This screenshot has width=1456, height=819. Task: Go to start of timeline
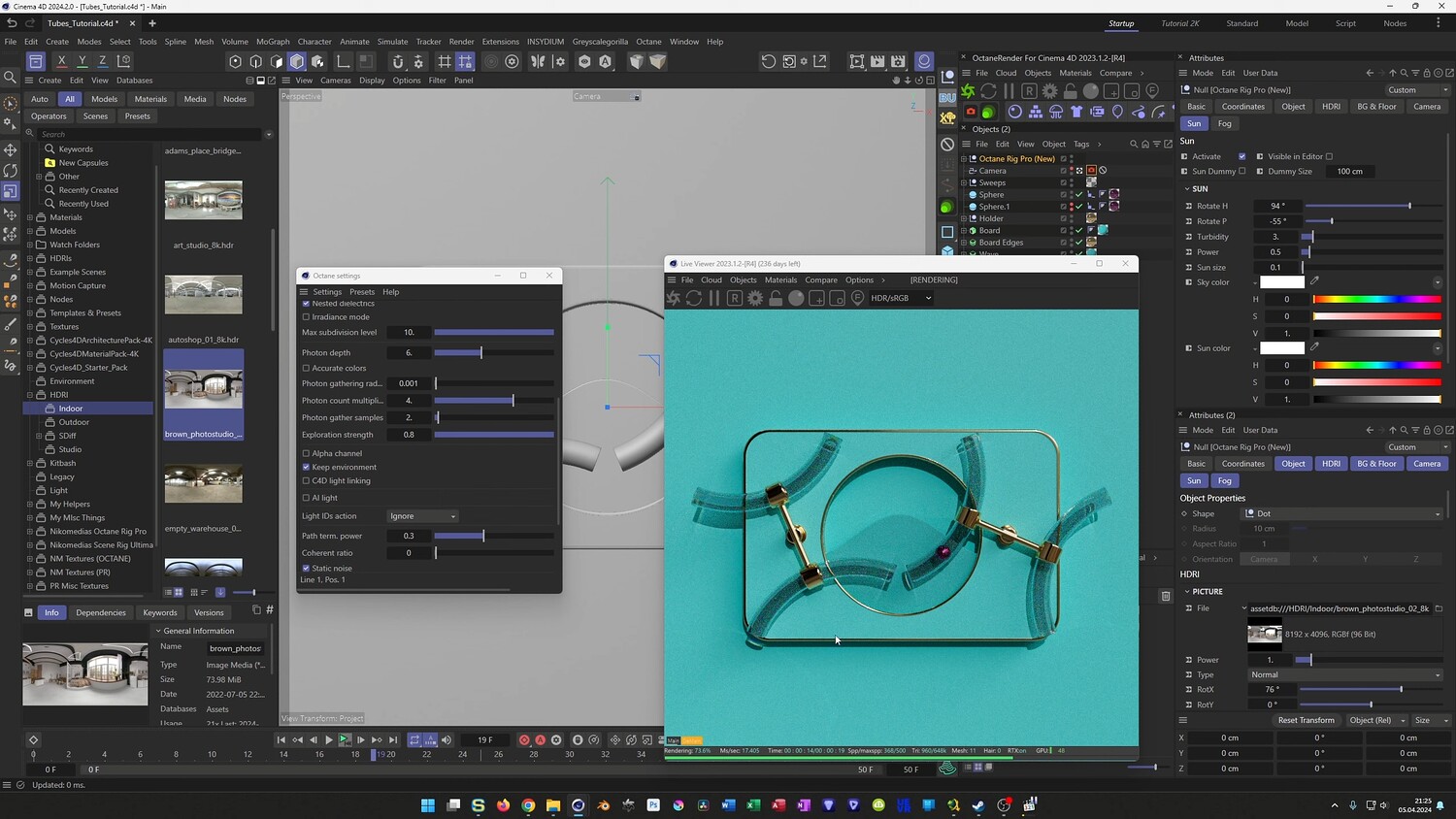point(281,739)
